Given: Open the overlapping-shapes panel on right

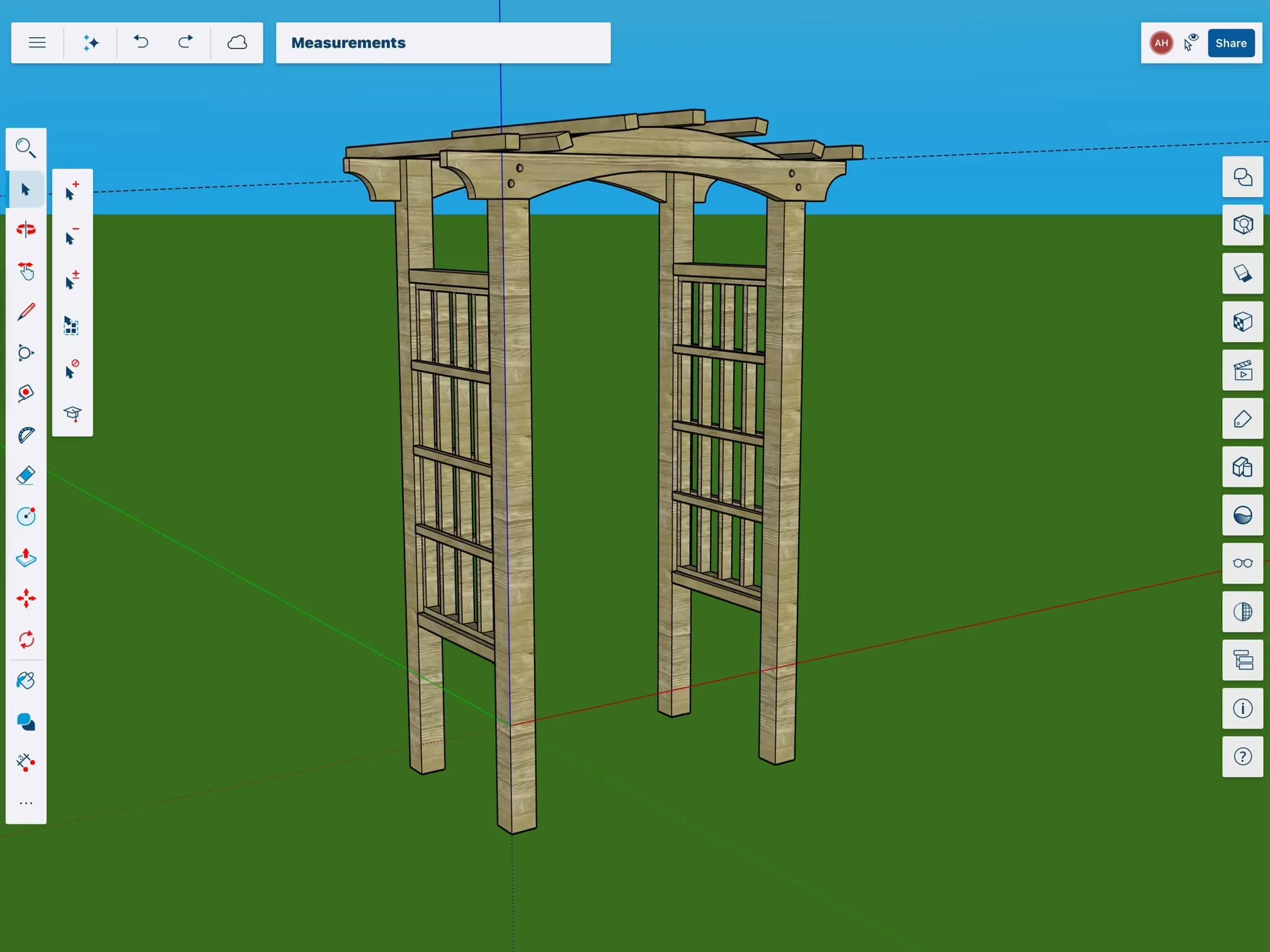Looking at the screenshot, I should click(x=1242, y=177).
